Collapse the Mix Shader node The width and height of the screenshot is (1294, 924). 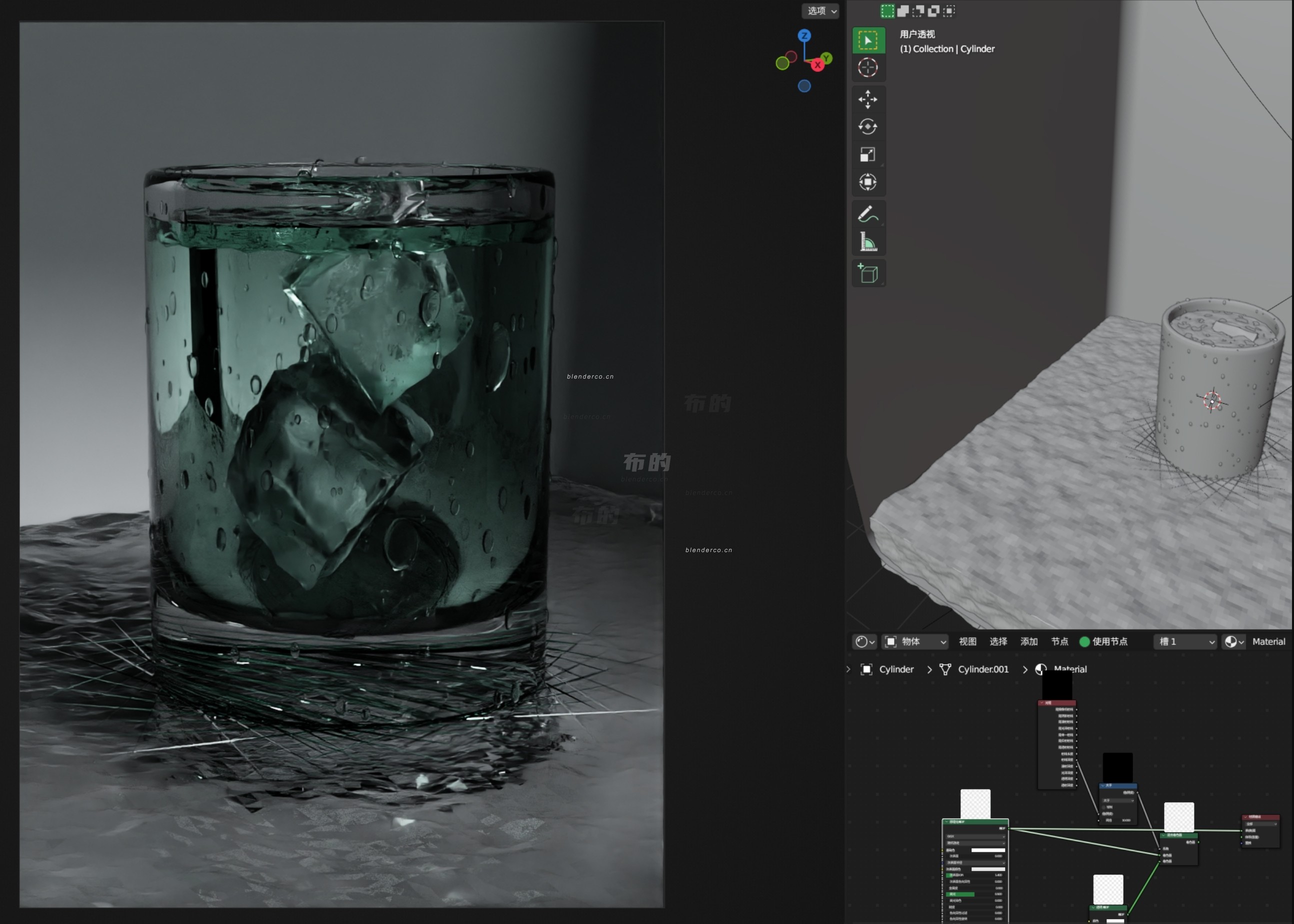[1163, 835]
